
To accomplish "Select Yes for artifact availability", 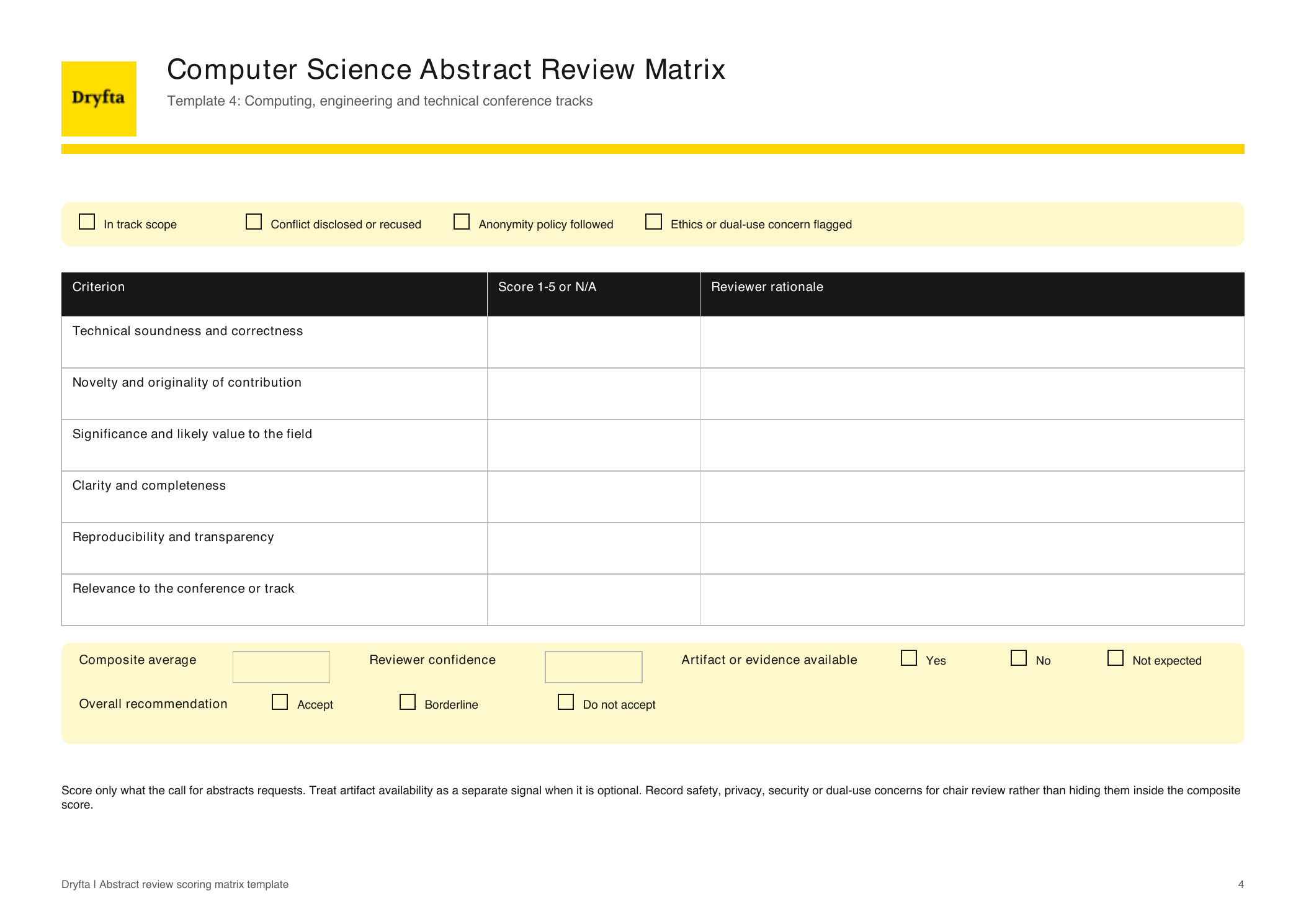I will 909,658.
